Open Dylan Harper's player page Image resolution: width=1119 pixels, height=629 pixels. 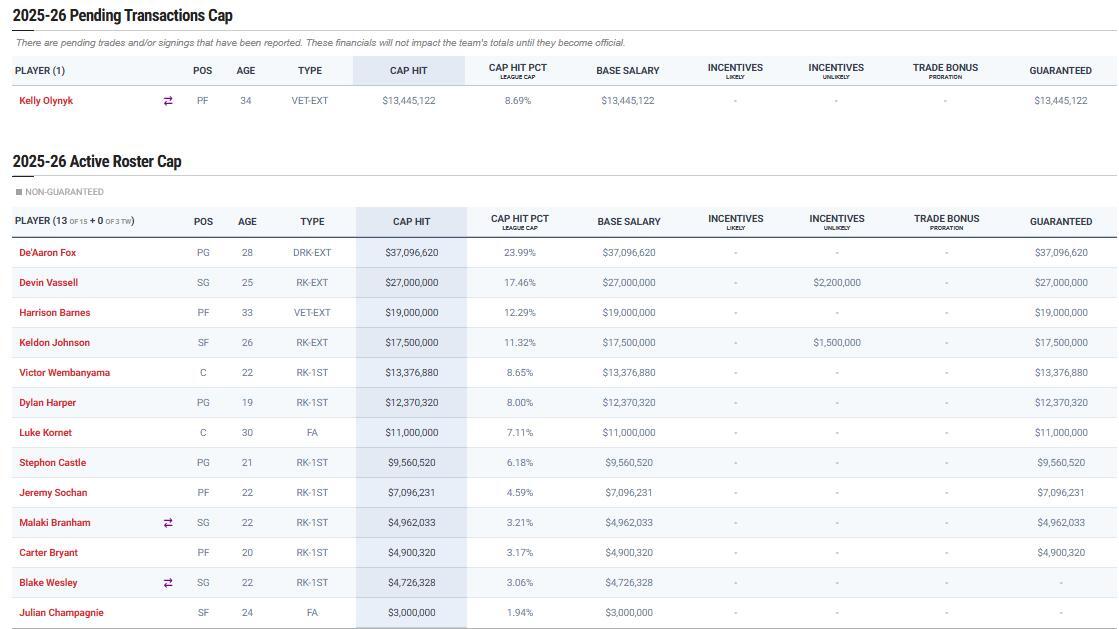pos(47,403)
